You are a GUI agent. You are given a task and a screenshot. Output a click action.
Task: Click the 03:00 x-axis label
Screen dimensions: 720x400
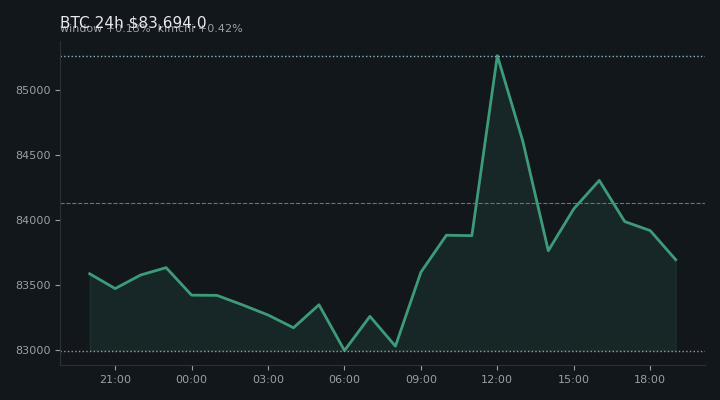[x=268, y=379]
